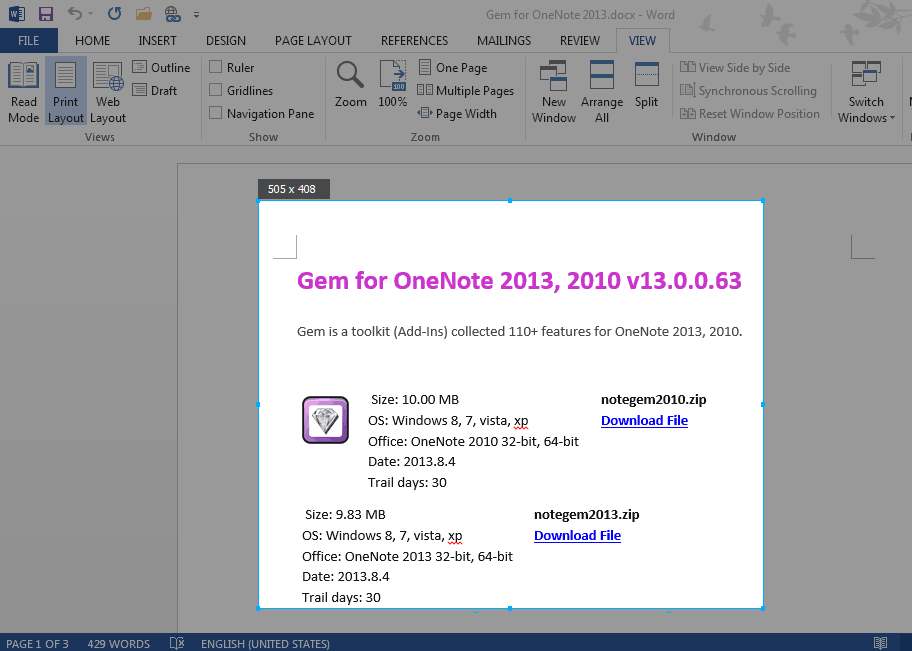Click the top-center selection handle
The width and height of the screenshot is (912, 651).
click(x=510, y=201)
